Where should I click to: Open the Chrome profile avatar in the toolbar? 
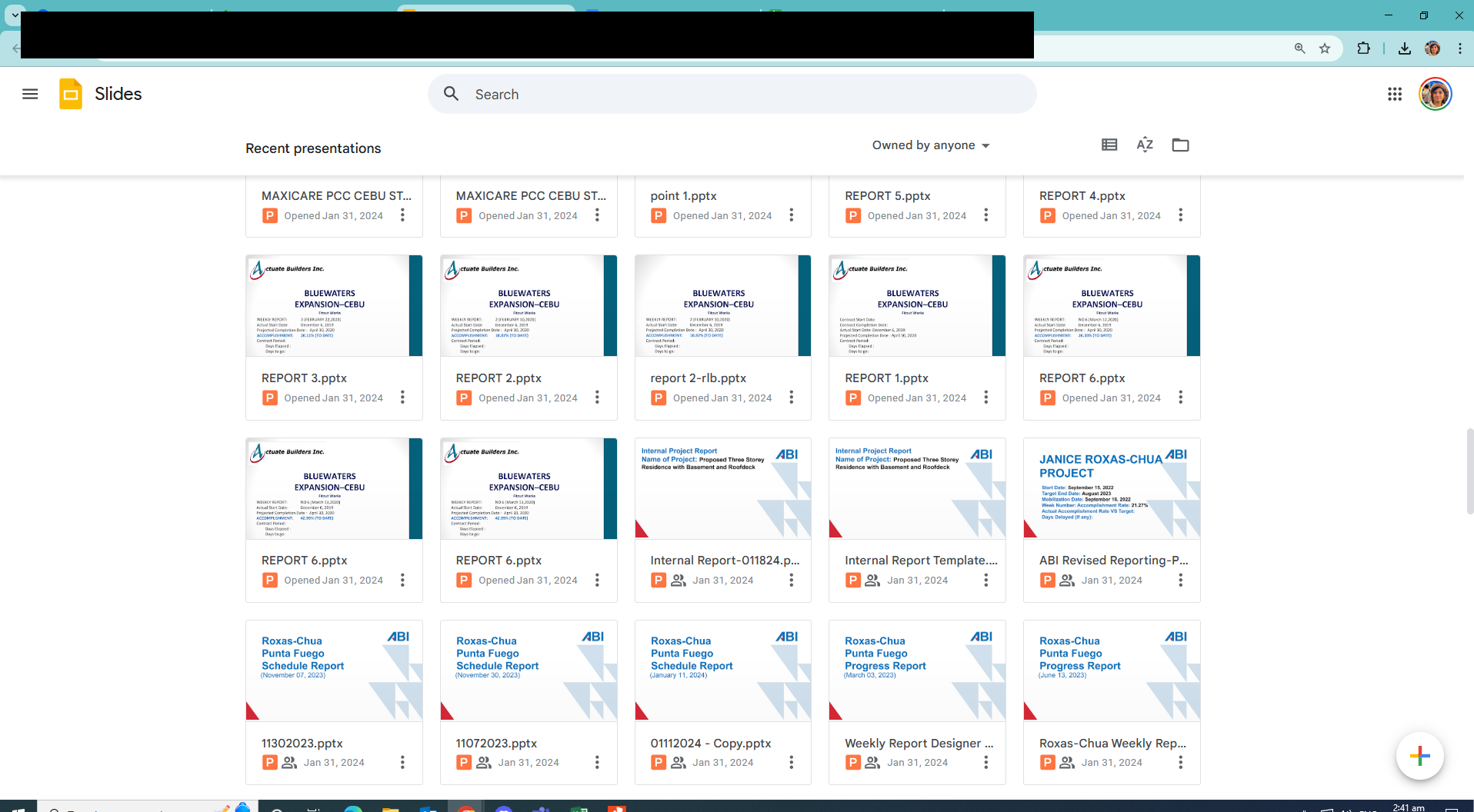pos(1432,48)
